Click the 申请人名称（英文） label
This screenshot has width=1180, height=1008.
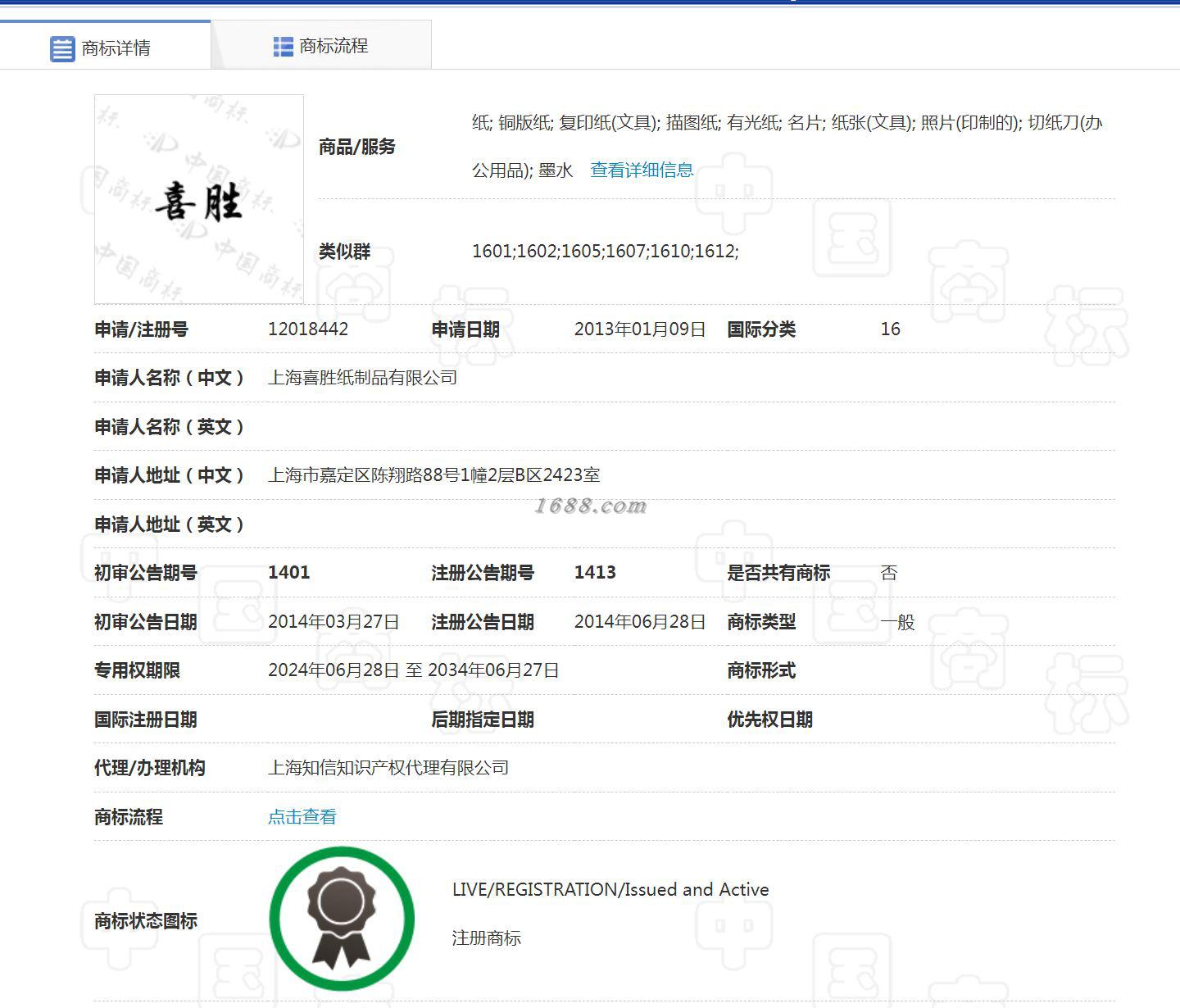click(170, 427)
